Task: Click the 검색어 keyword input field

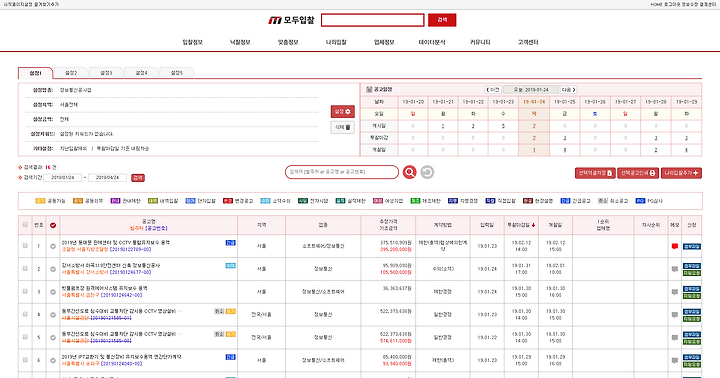Action: tap(342, 172)
